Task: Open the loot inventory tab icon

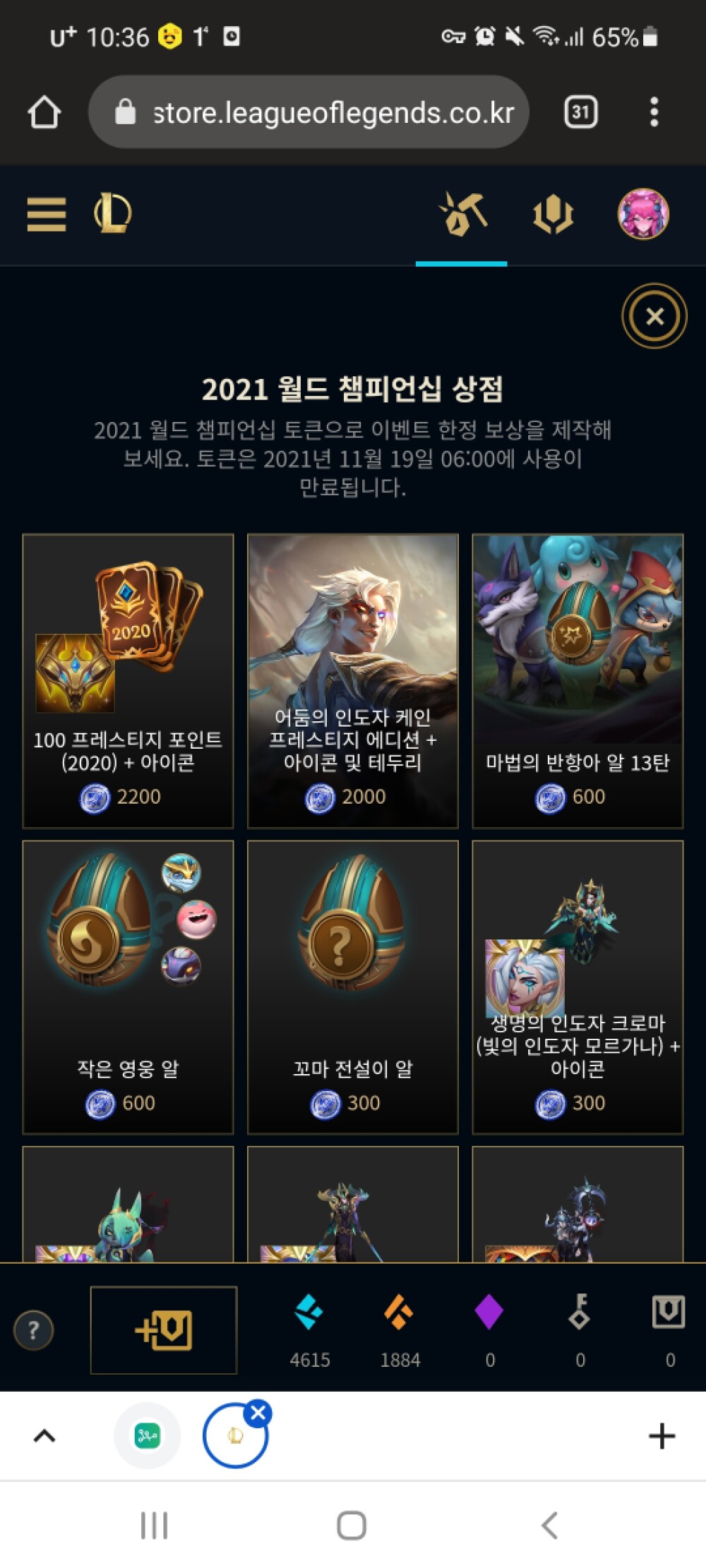Action: [553, 214]
